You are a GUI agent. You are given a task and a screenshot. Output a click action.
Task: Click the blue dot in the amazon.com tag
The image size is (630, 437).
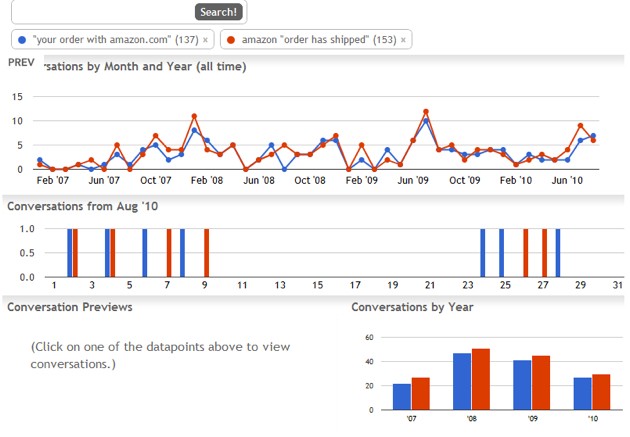22,40
